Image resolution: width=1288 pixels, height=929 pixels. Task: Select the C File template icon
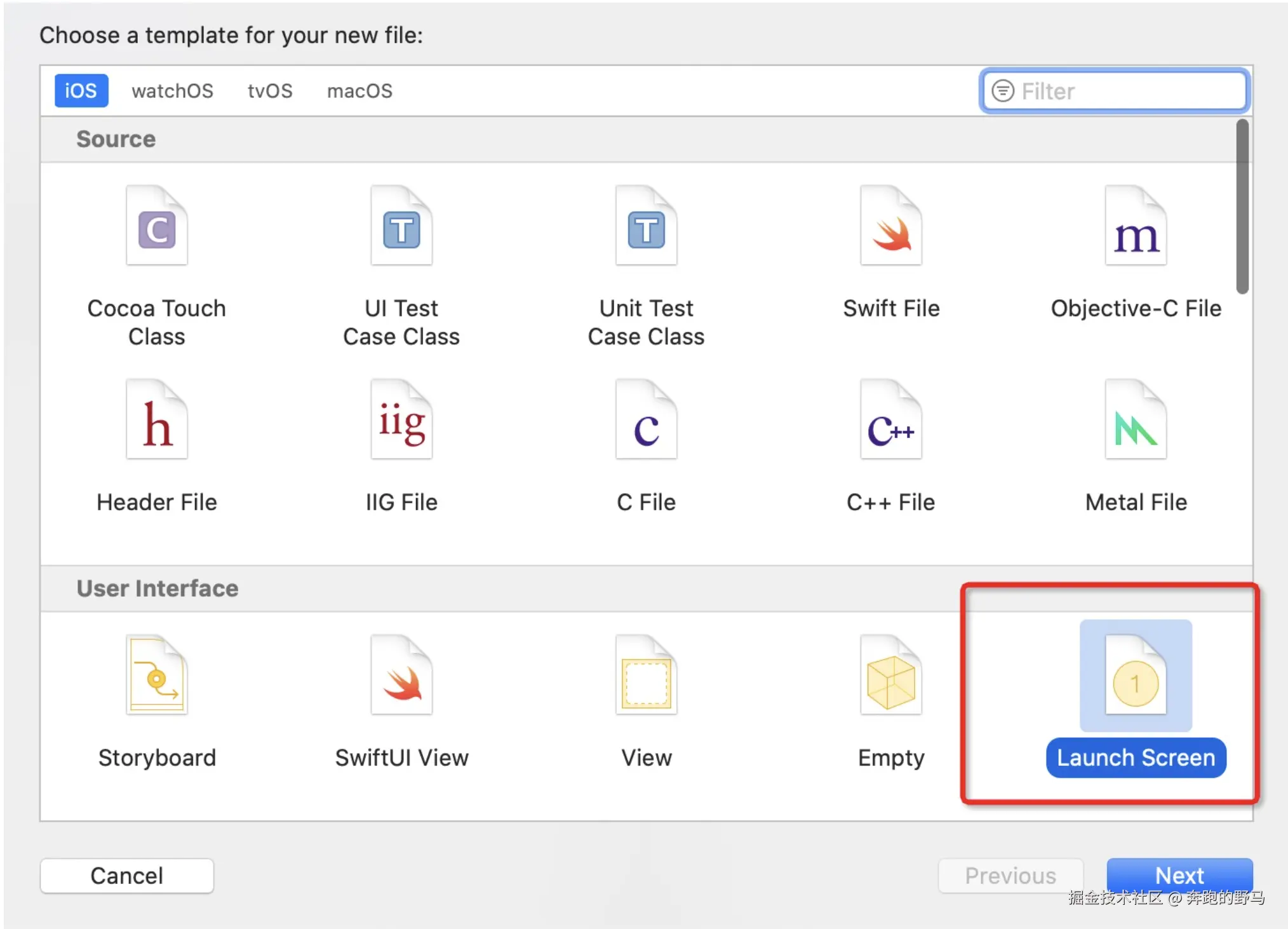[x=646, y=419]
